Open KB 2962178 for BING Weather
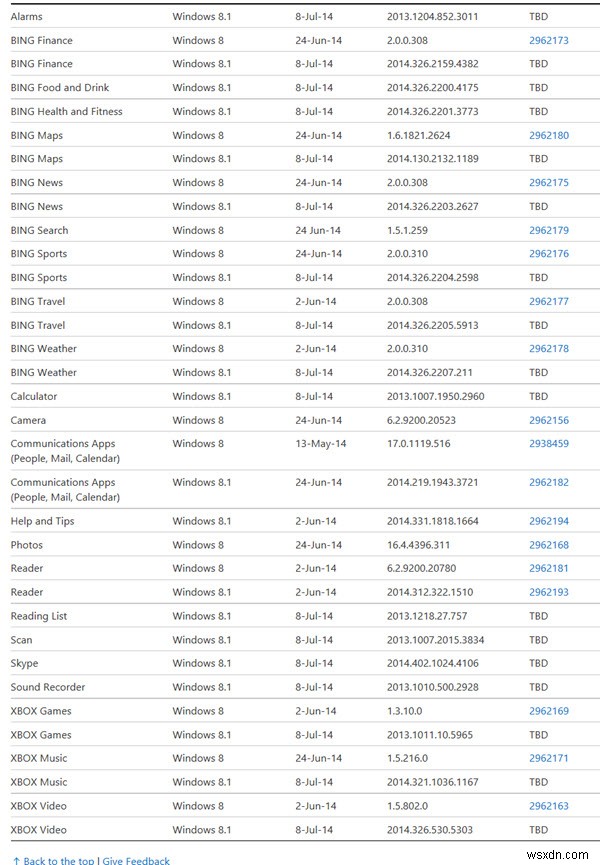600x865 pixels. tap(548, 349)
